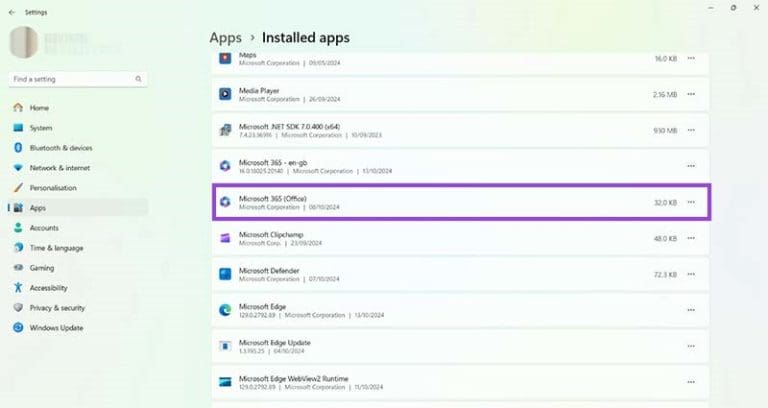
Task: Open the three-dot menu for Microsoft 365 (Office)
Action: pyautogui.click(x=691, y=202)
